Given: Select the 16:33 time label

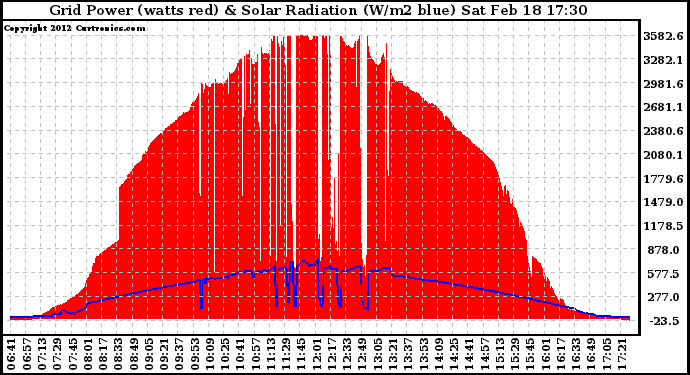Looking at the screenshot, I should (576, 353).
